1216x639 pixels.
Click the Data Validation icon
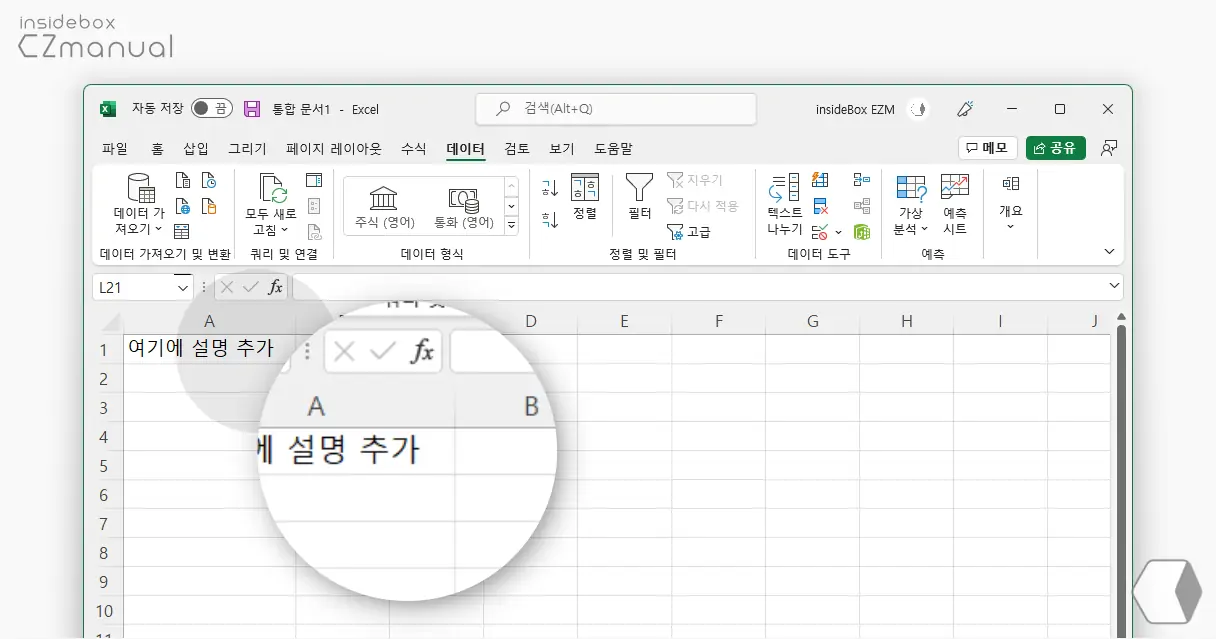(x=819, y=232)
